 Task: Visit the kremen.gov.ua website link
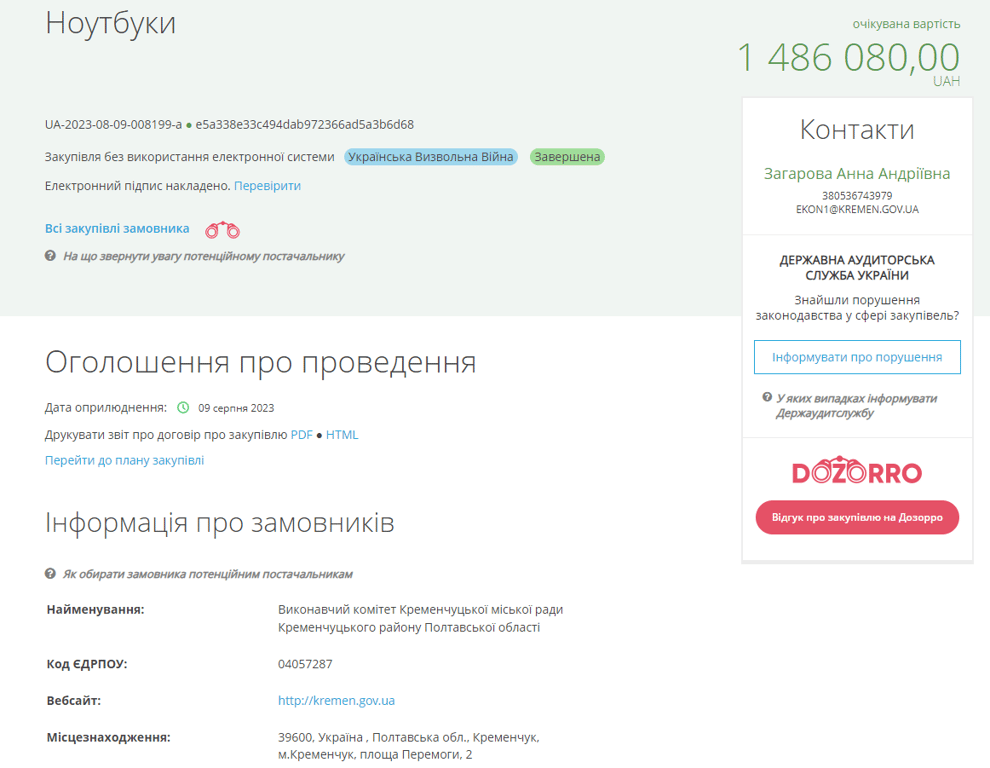336,701
